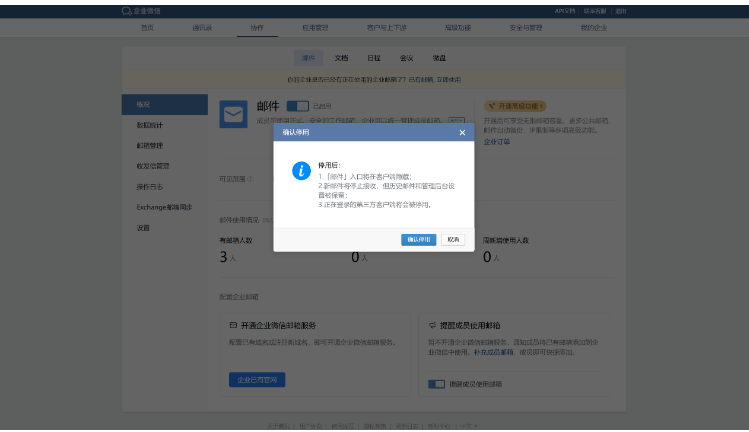Click the 企业订单 link

(497, 142)
